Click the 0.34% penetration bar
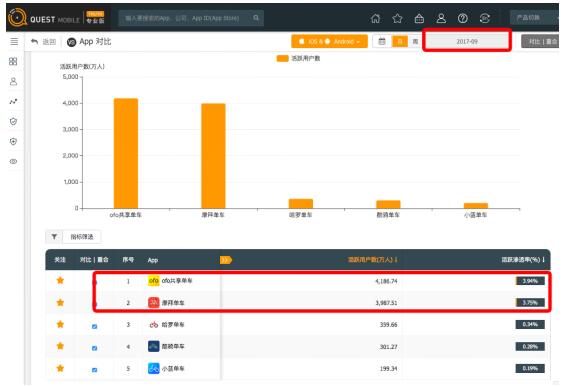Screen dimensions: 580x386 click(x=530, y=325)
